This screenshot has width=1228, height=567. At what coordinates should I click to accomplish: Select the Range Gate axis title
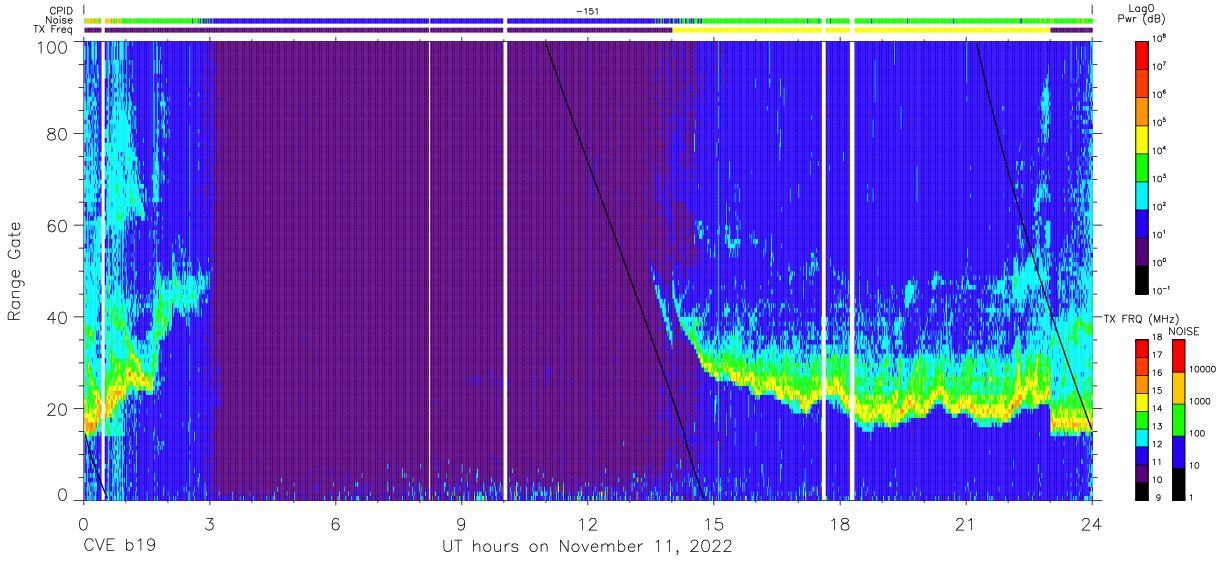[15, 272]
